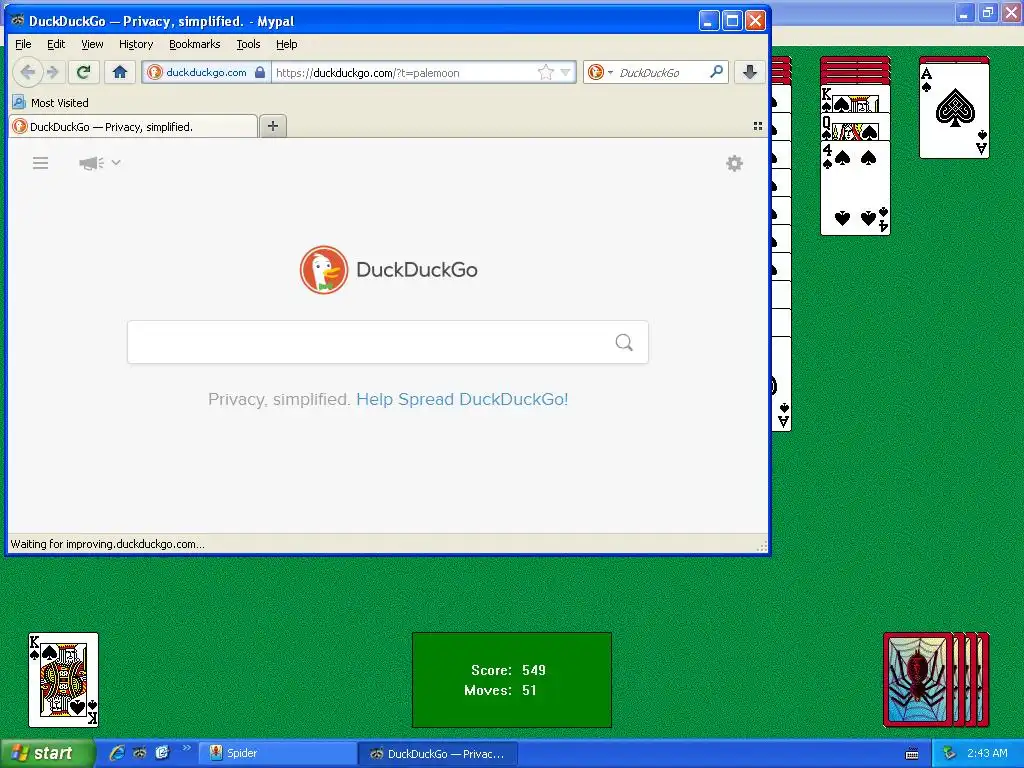The height and width of the screenshot is (768, 1024).
Task: Open the File menu
Action: pos(23,44)
